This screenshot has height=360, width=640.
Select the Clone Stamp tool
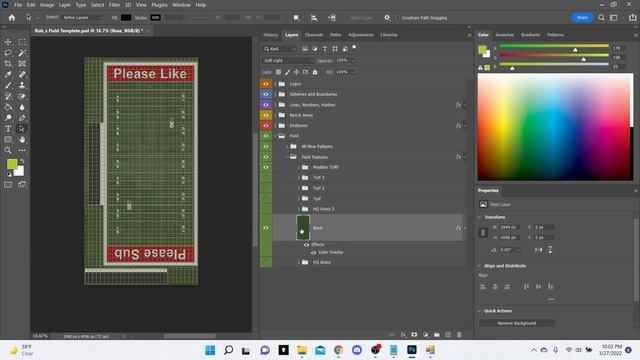(x=22, y=85)
